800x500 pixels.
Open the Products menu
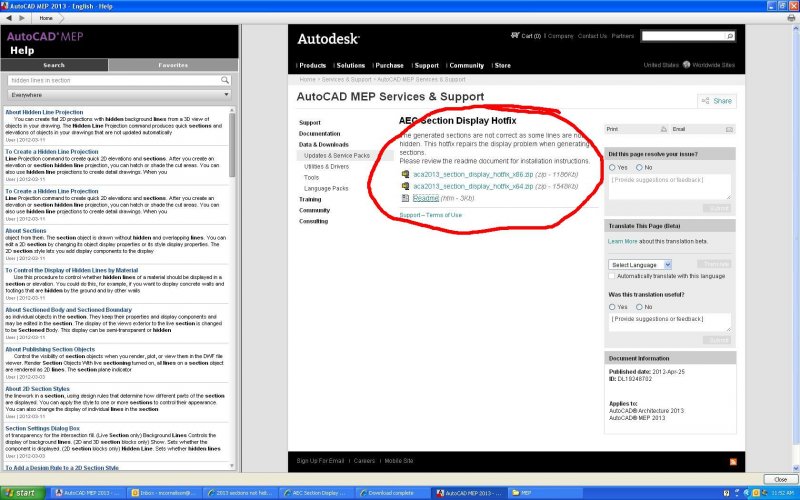point(312,65)
